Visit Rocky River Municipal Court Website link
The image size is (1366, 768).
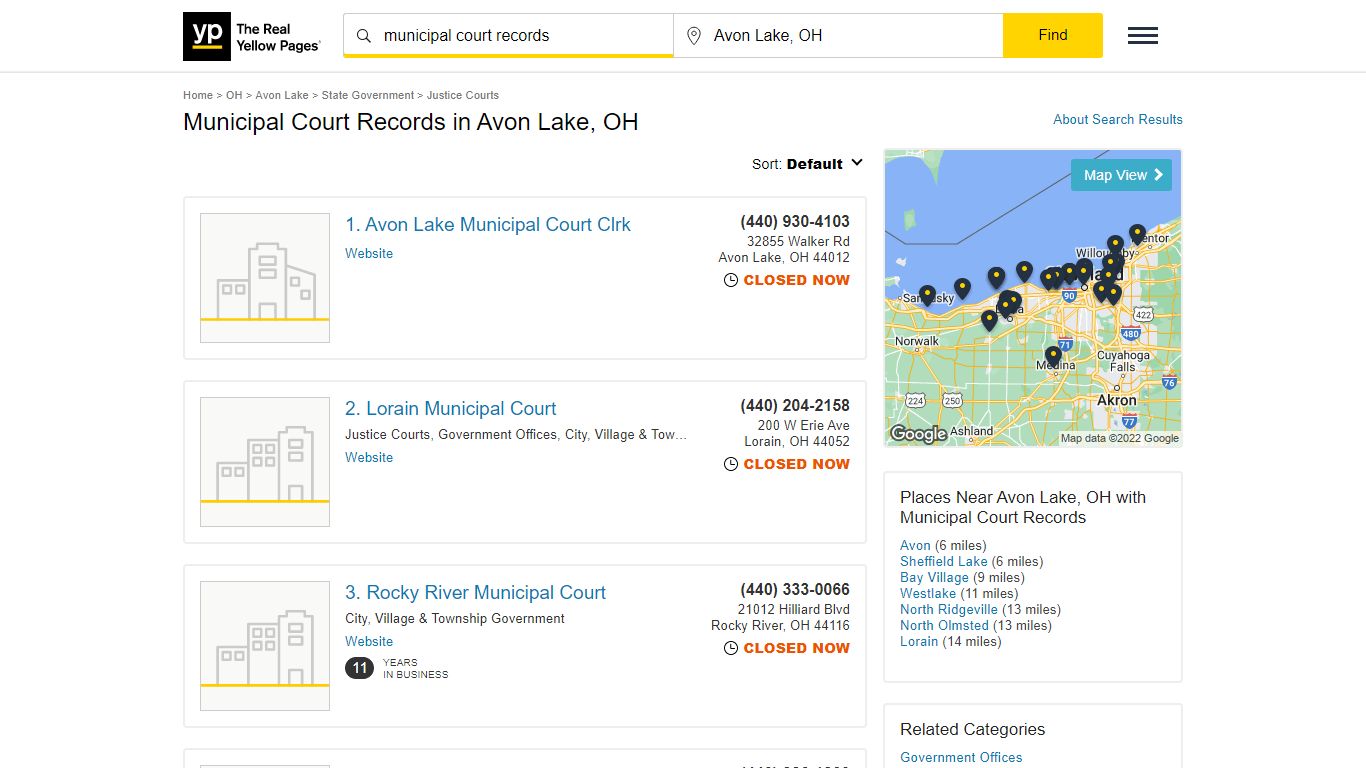point(369,641)
